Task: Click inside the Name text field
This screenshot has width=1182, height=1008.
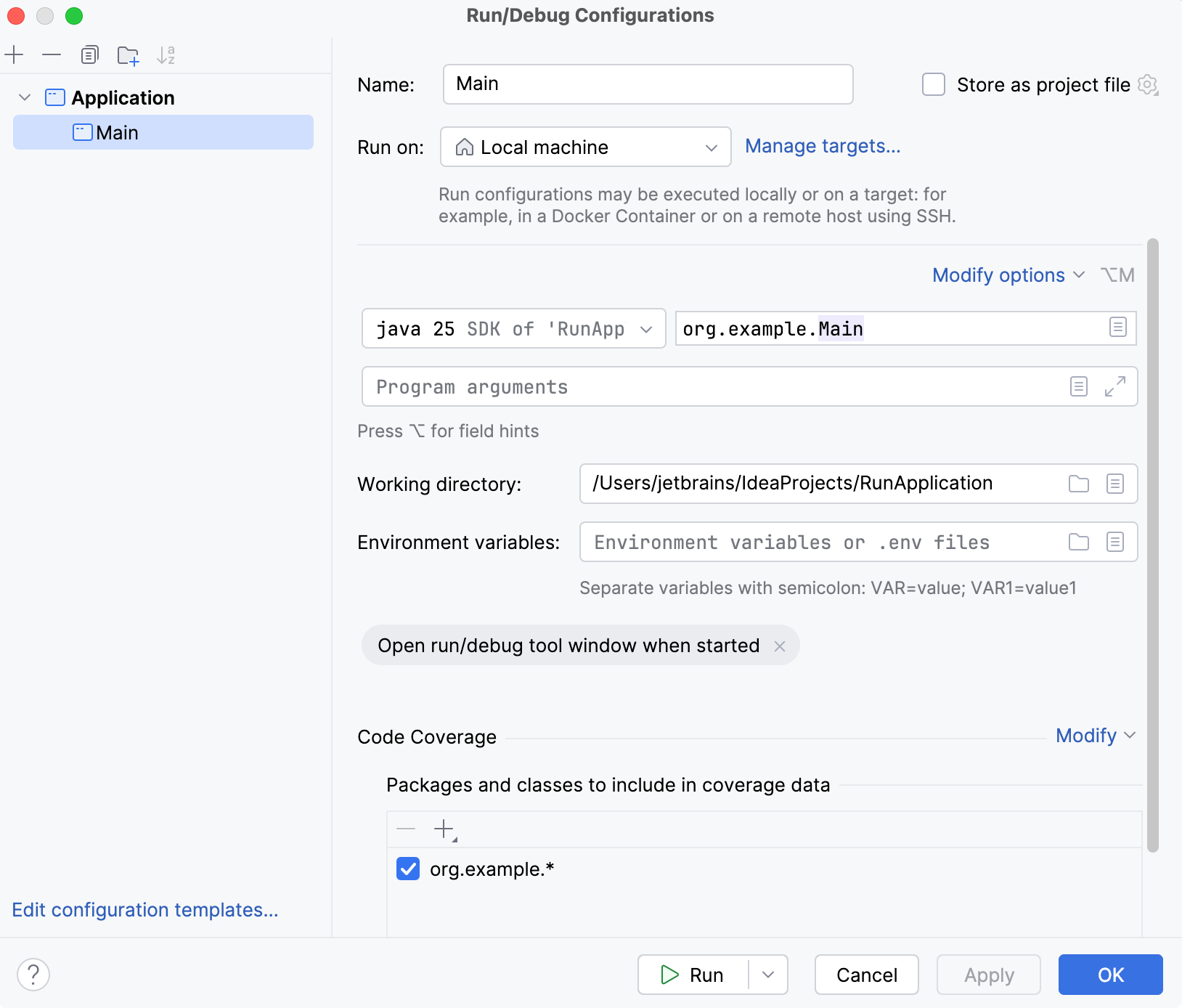Action: pyautogui.click(x=648, y=84)
